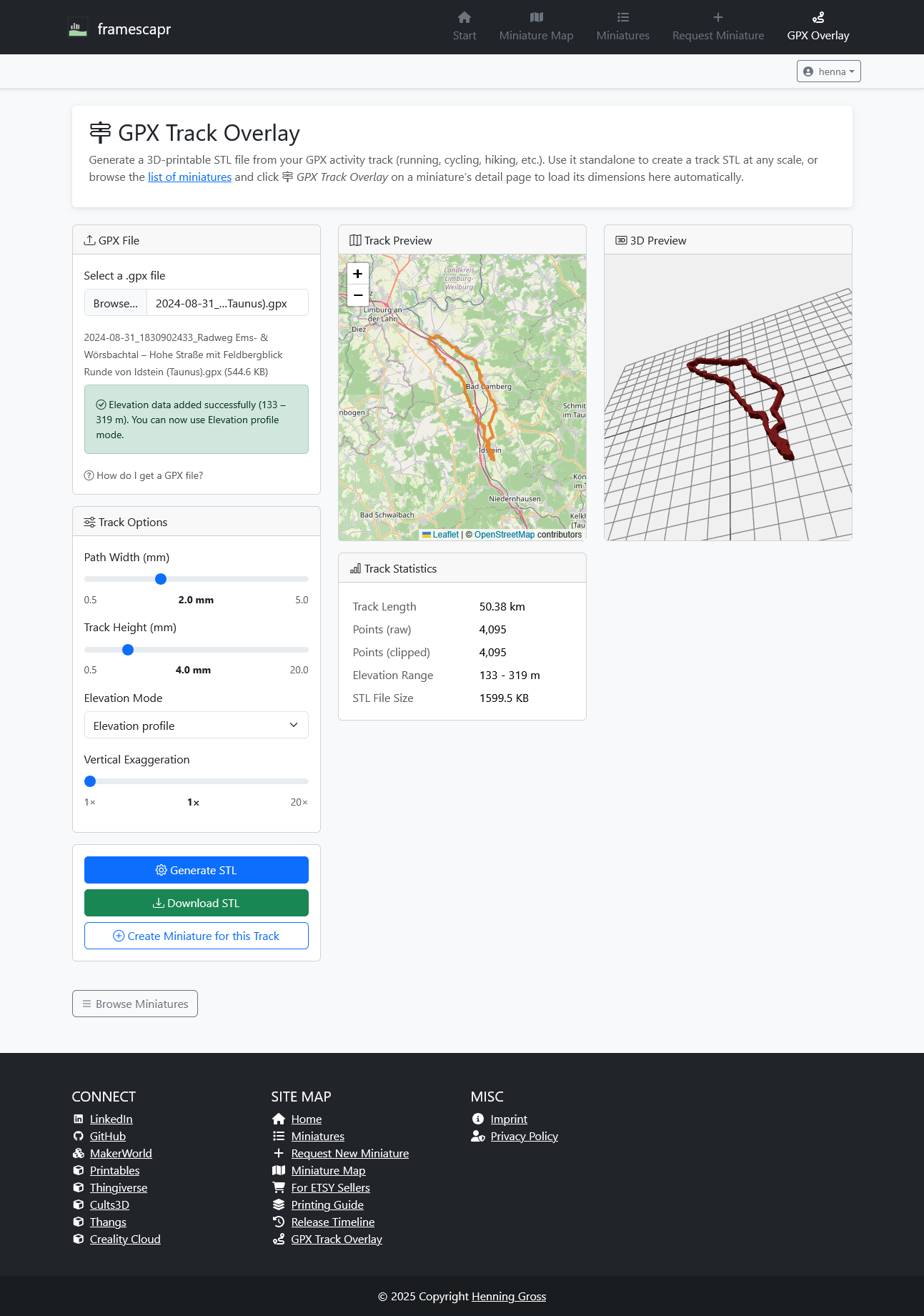Click the question icon by 'How do I get a GPX file?'
This screenshot has width=924, height=1316.
(x=89, y=476)
